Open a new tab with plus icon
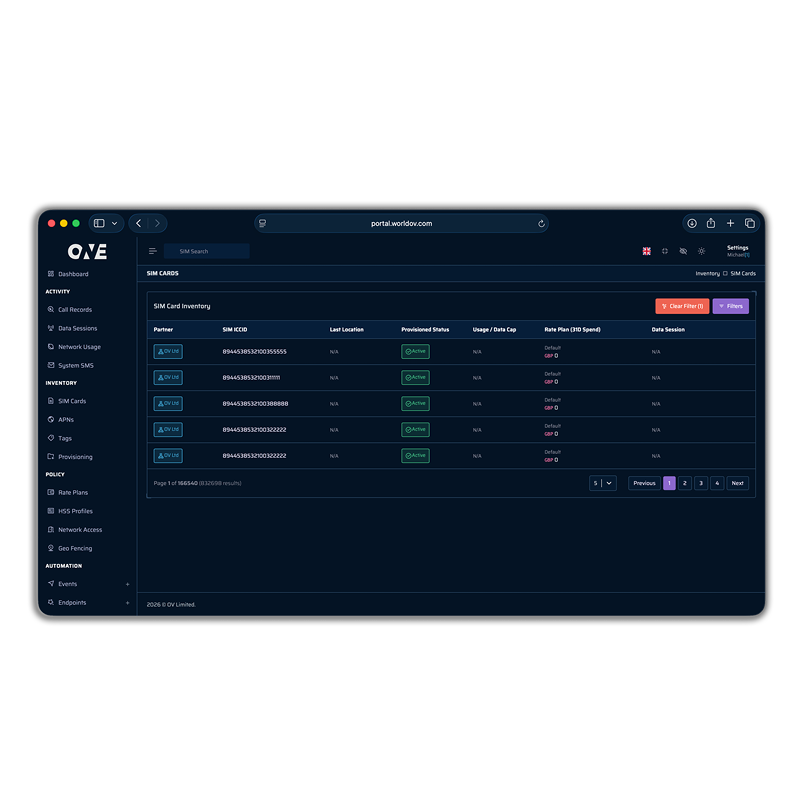This screenshot has height=800, width=800. pos(730,223)
